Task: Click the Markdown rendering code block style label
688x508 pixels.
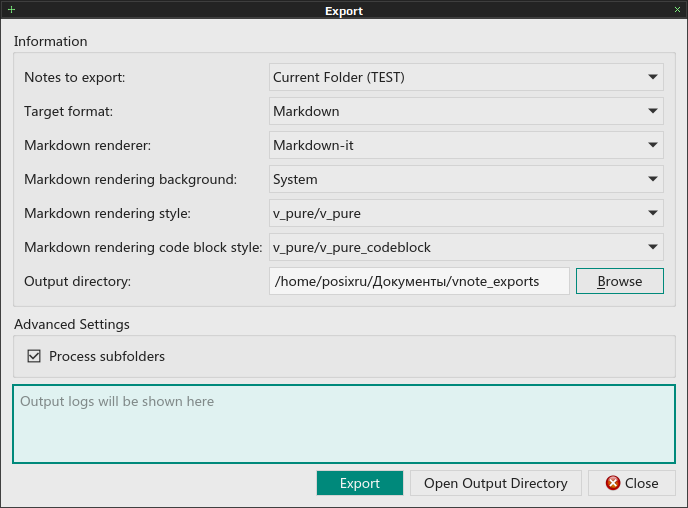Action: 143,247
